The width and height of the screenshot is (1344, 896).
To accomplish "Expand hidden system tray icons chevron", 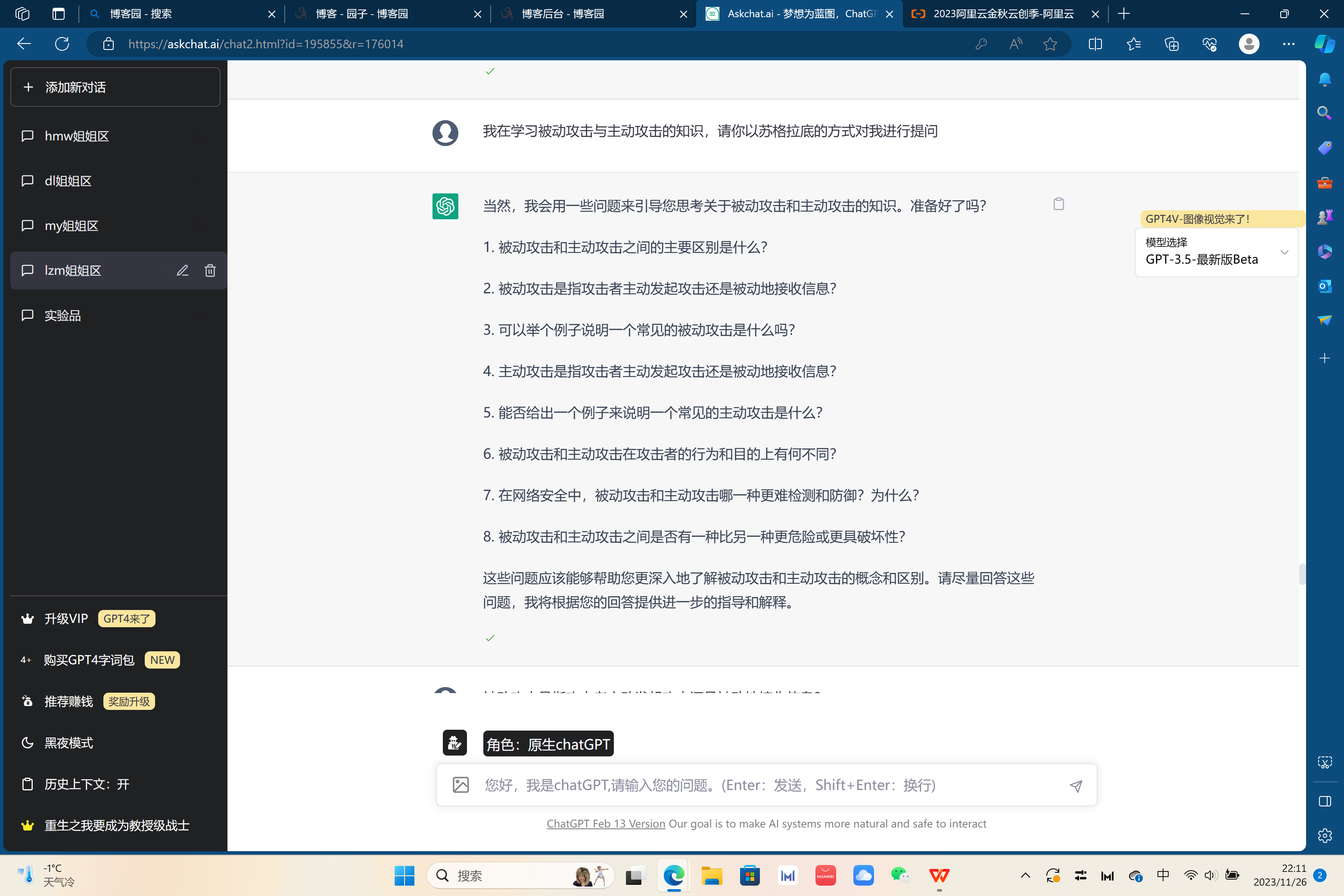I will click(1025, 875).
